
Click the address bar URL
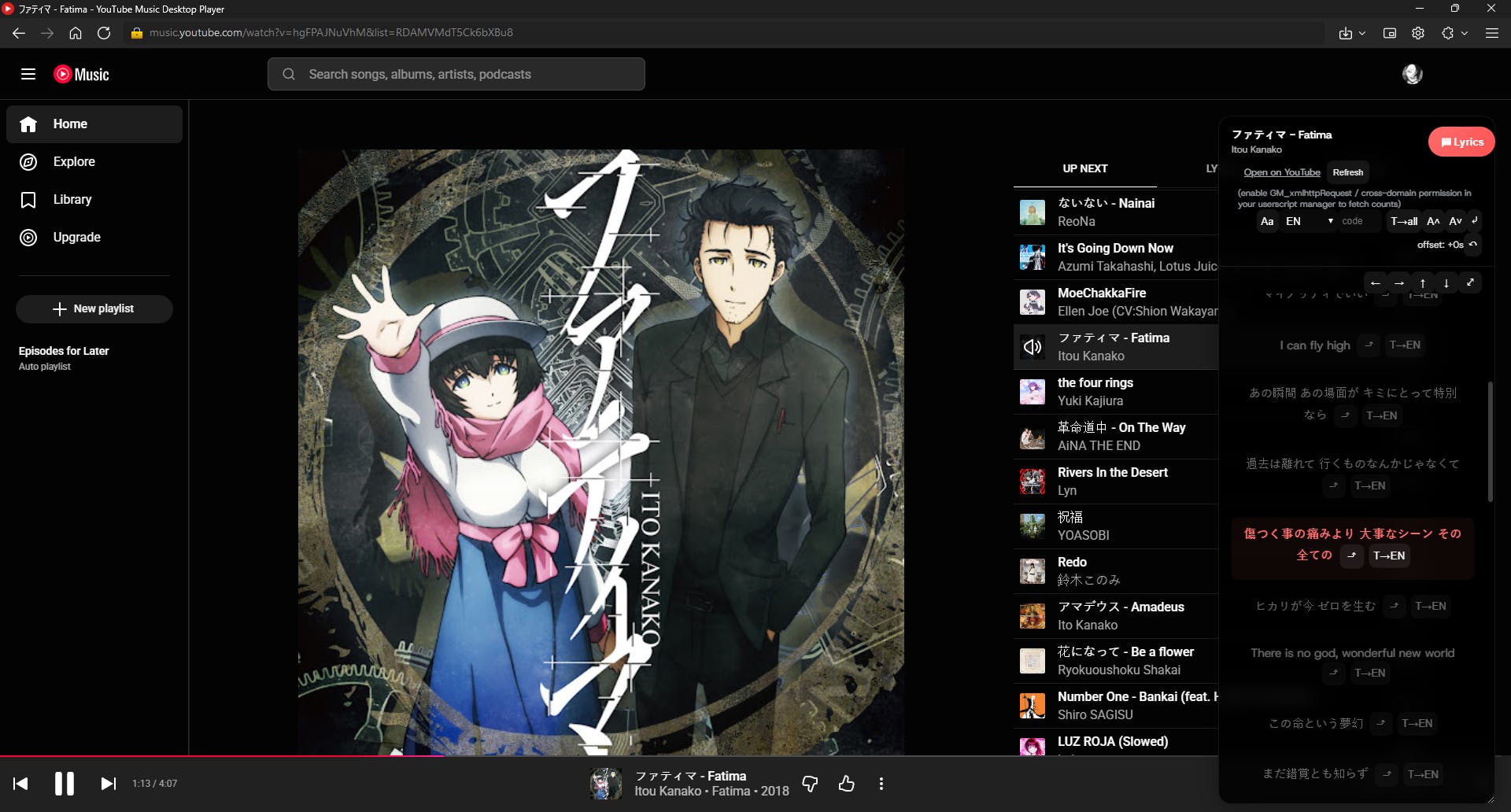click(331, 33)
